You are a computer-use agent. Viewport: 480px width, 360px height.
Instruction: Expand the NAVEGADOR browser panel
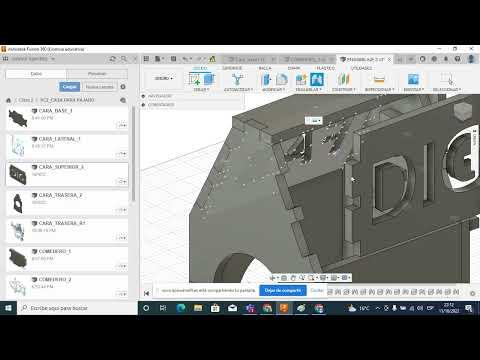tap(143, 96)
